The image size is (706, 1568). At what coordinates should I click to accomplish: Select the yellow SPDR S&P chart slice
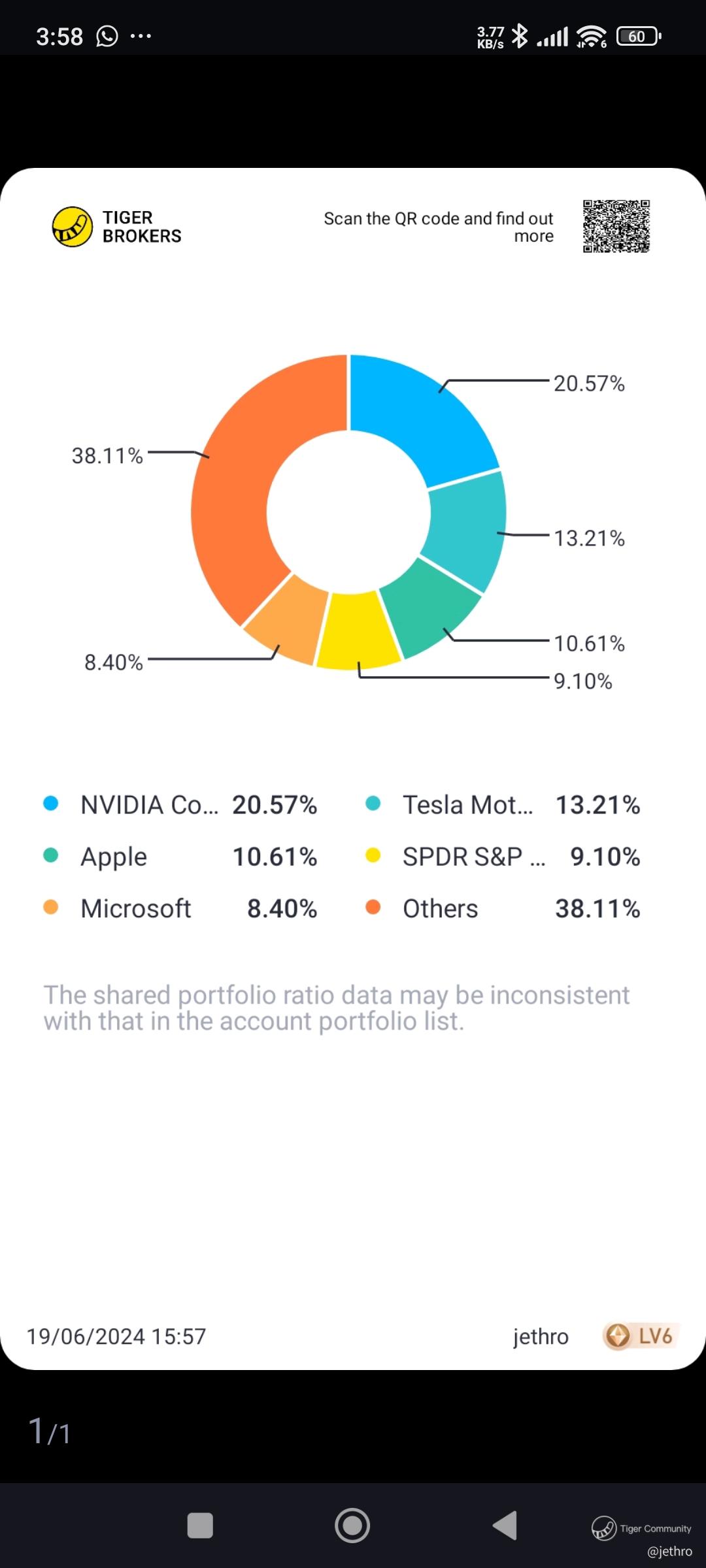[357, 630]
